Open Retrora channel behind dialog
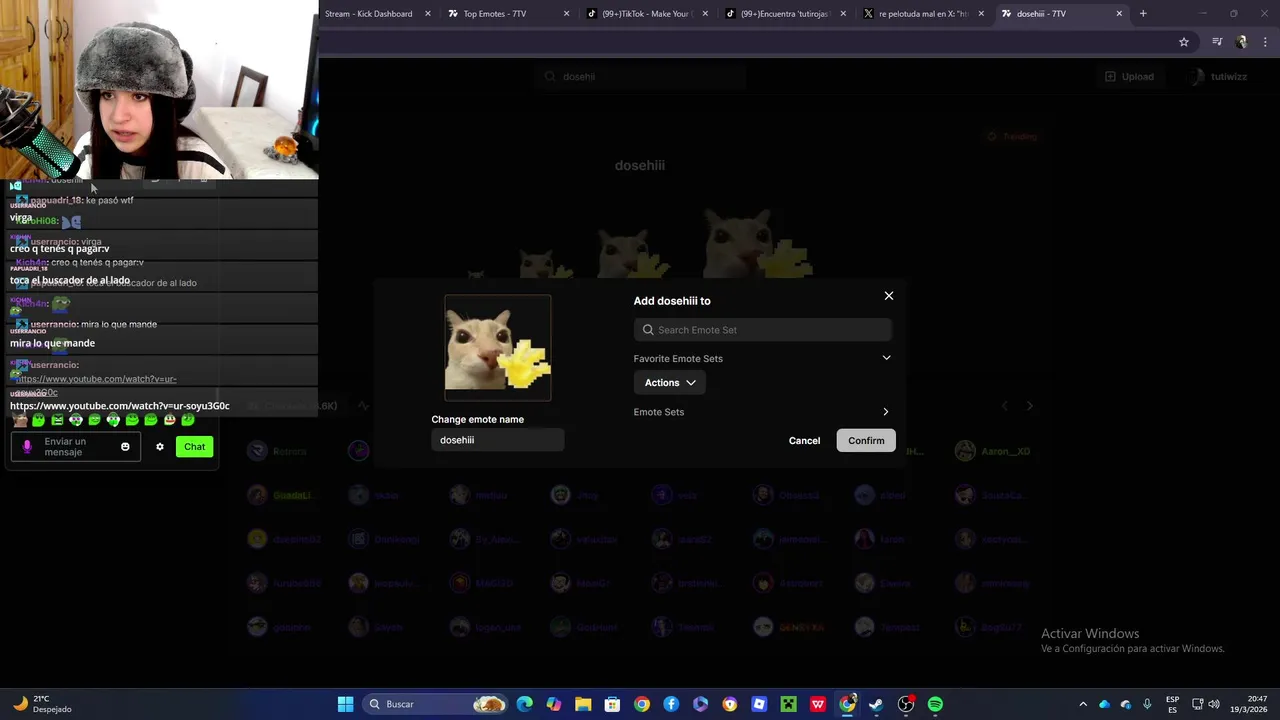Image resolution: width=1280 pixels, height=720 pixels. [x=279, y=452]
